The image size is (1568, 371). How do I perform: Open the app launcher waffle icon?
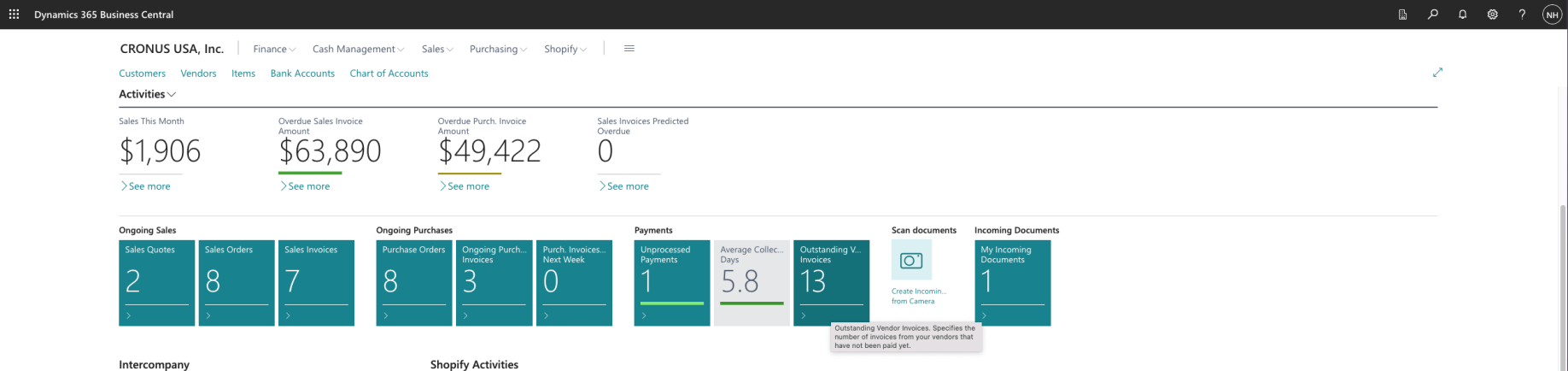[14, 15]
